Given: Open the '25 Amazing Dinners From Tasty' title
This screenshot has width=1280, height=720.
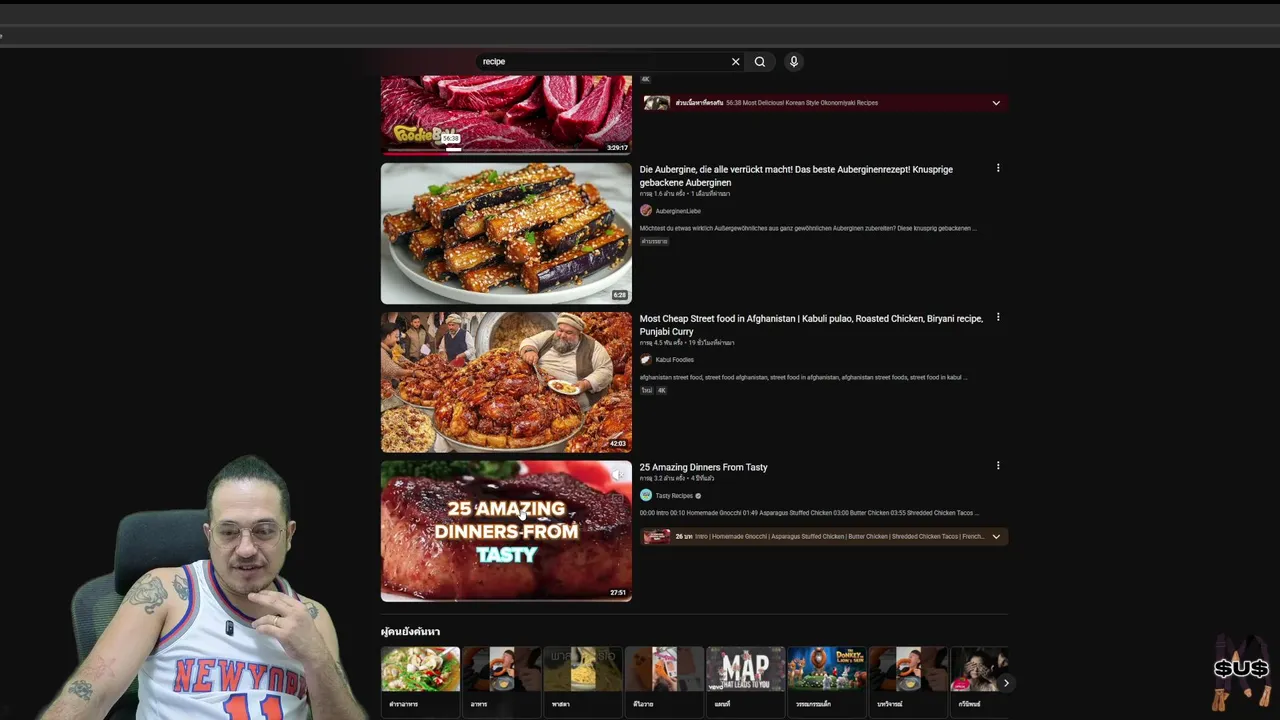Looking at the screenshot, I should click(704, 467).
